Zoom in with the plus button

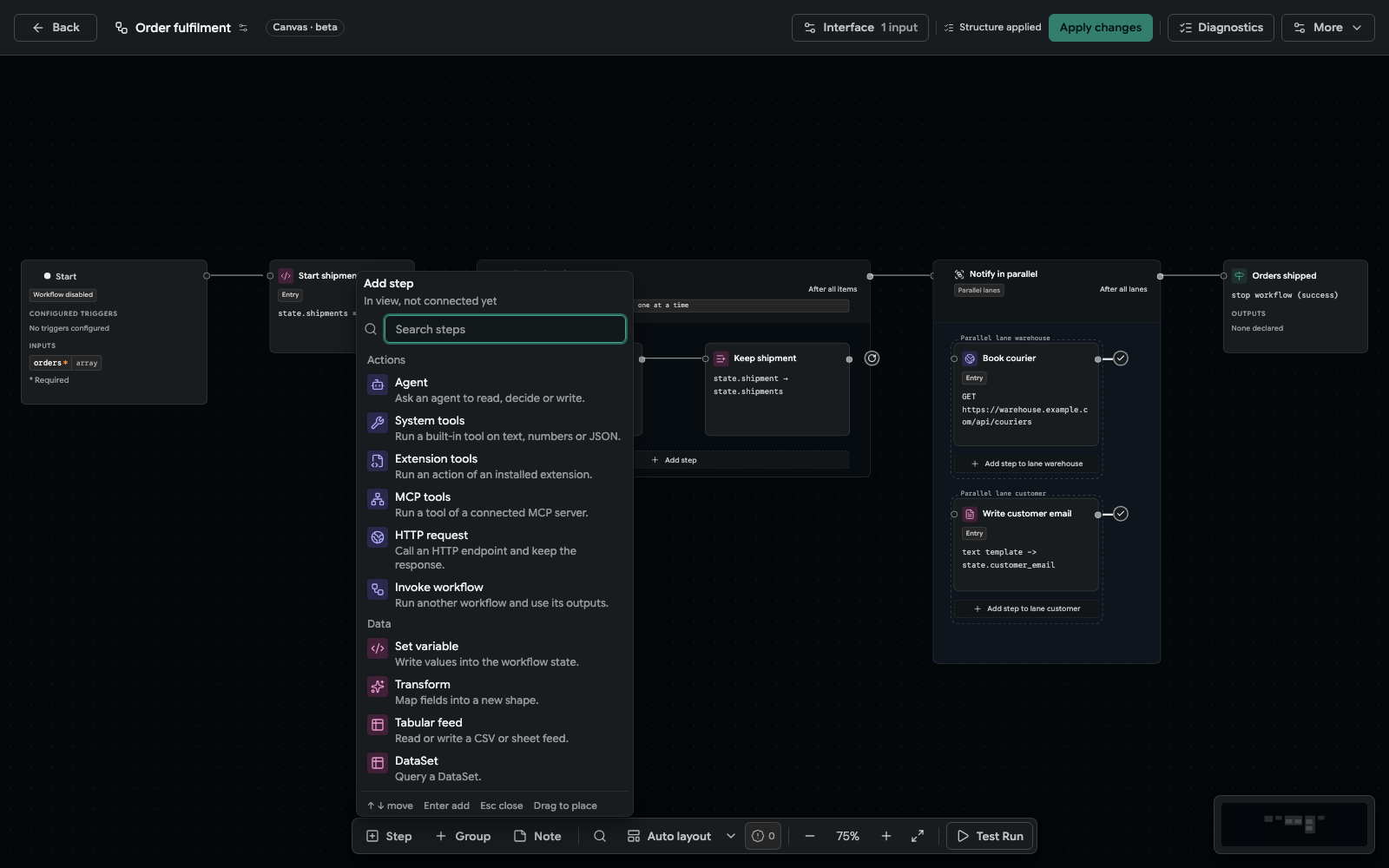tap(886, 836)
